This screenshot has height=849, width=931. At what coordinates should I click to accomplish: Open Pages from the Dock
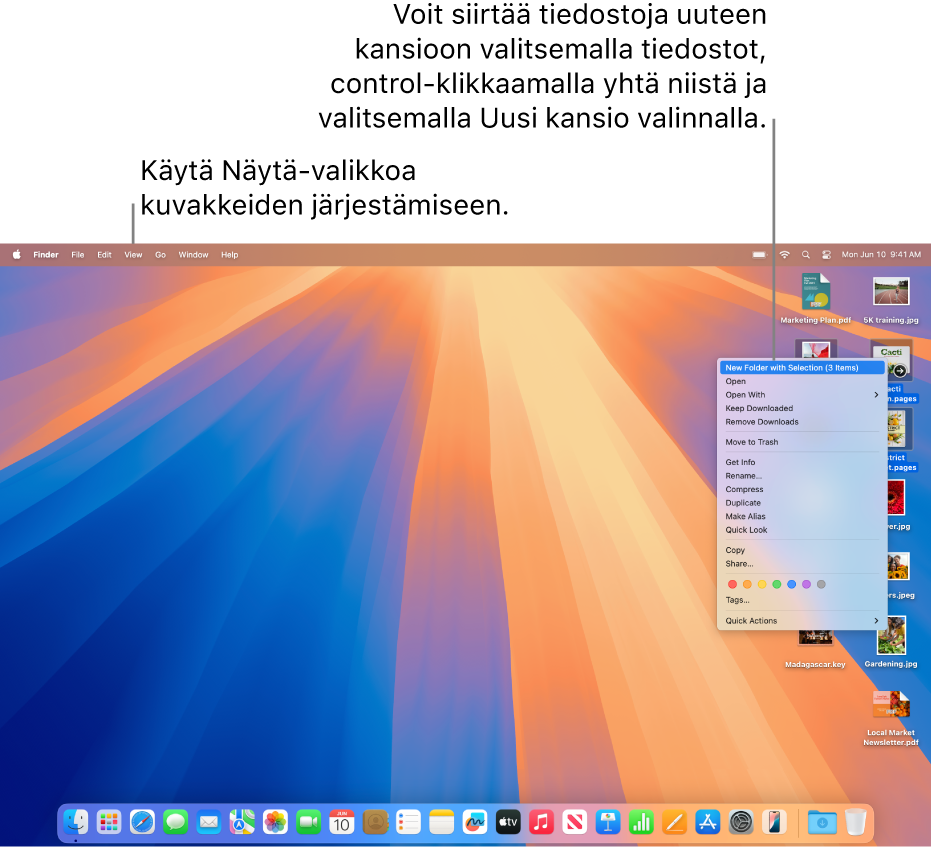(x=674, y=822)
